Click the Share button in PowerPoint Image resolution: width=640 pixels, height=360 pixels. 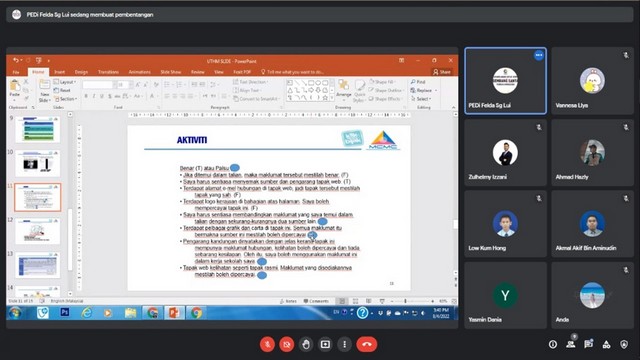(442, 72)
